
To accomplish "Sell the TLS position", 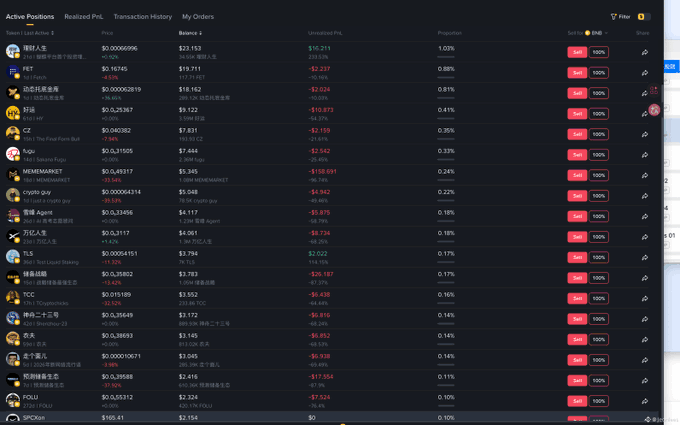I will point(577,258).
